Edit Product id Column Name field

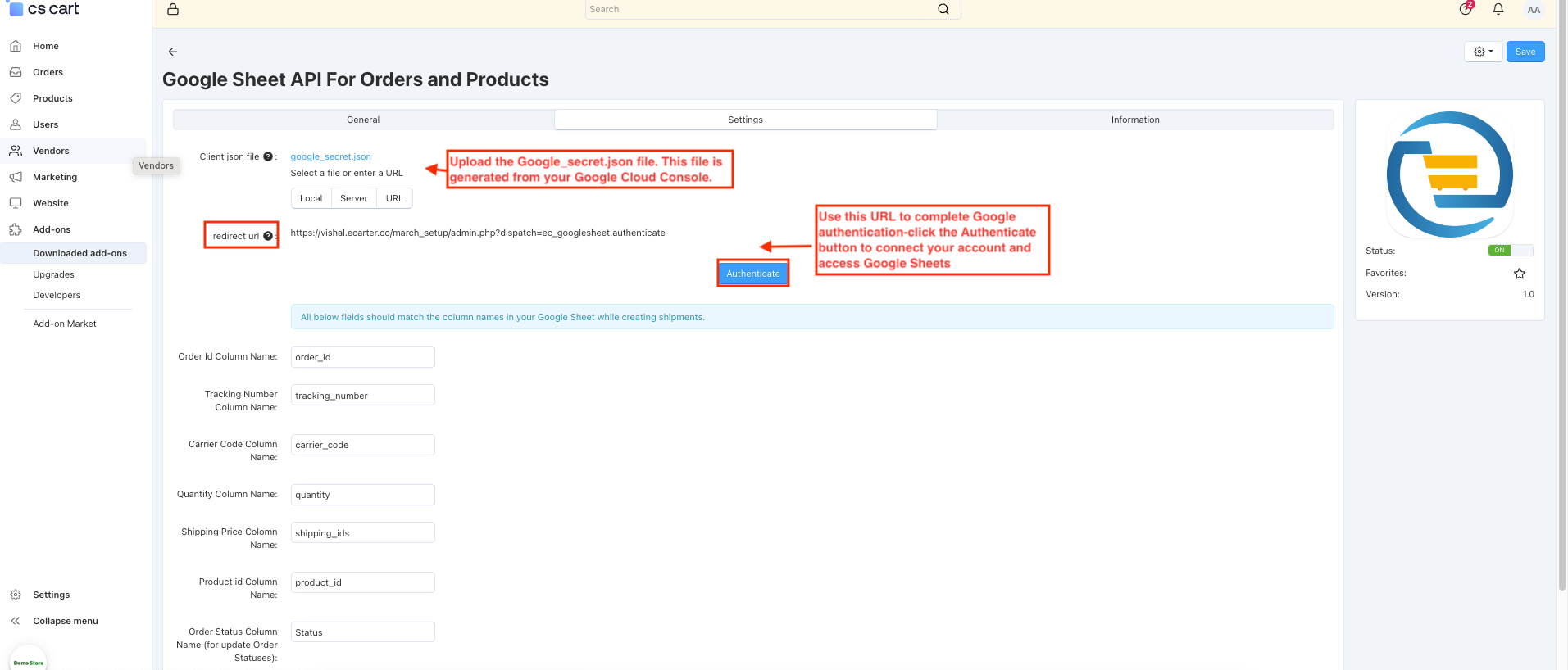pyautogui.click(x=363, y=582)
